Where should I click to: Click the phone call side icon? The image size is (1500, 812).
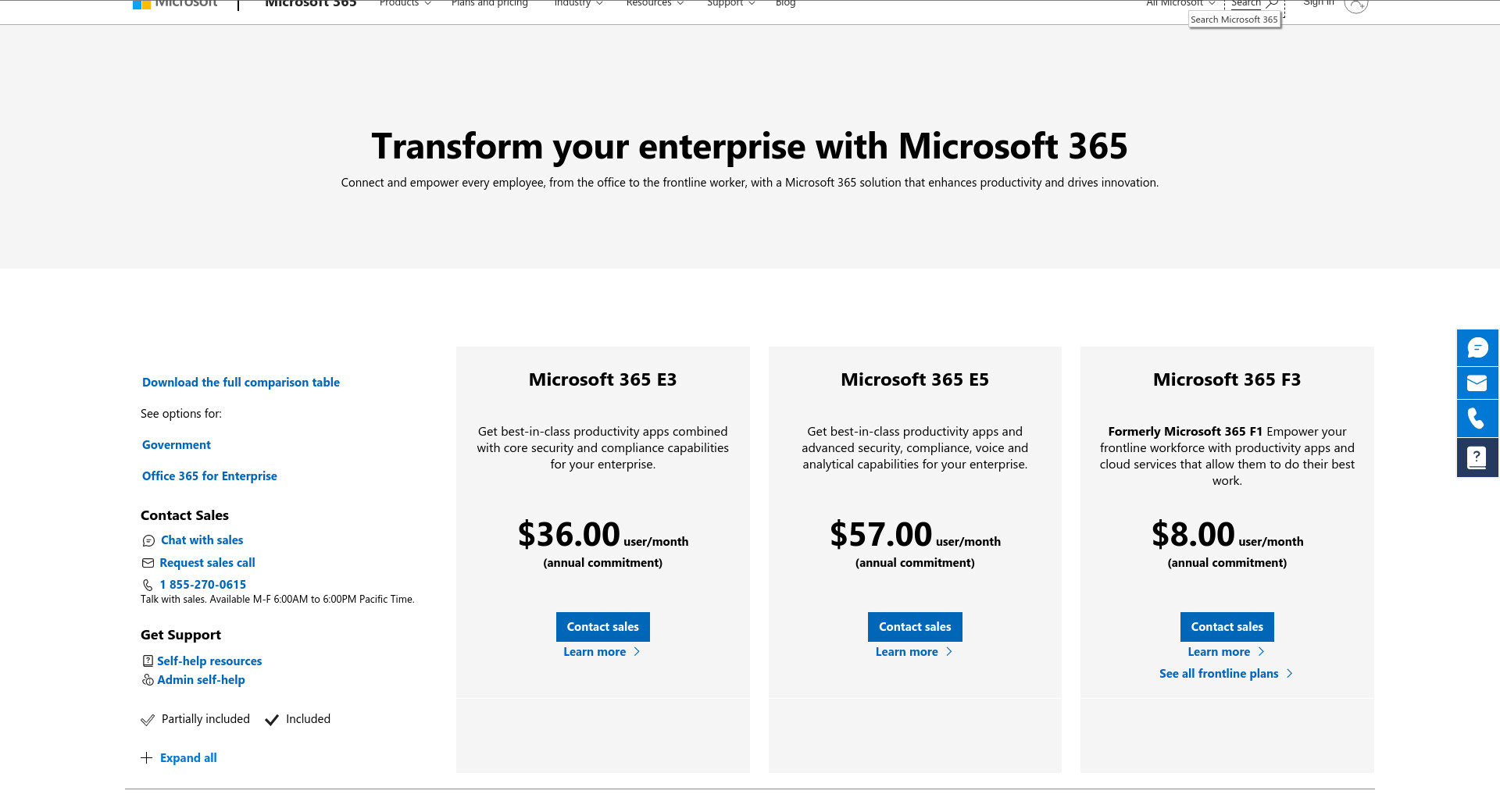click(1477, 419)
